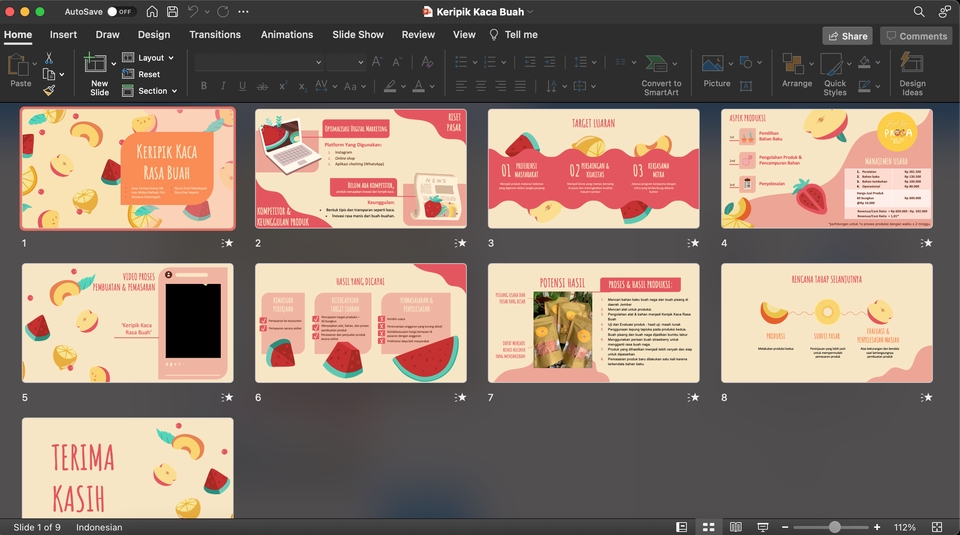Image resolution: width=960 pixels, height=535 pixels.
Task: Start slide show from status bar icon
Action: (x=763, y=527)
